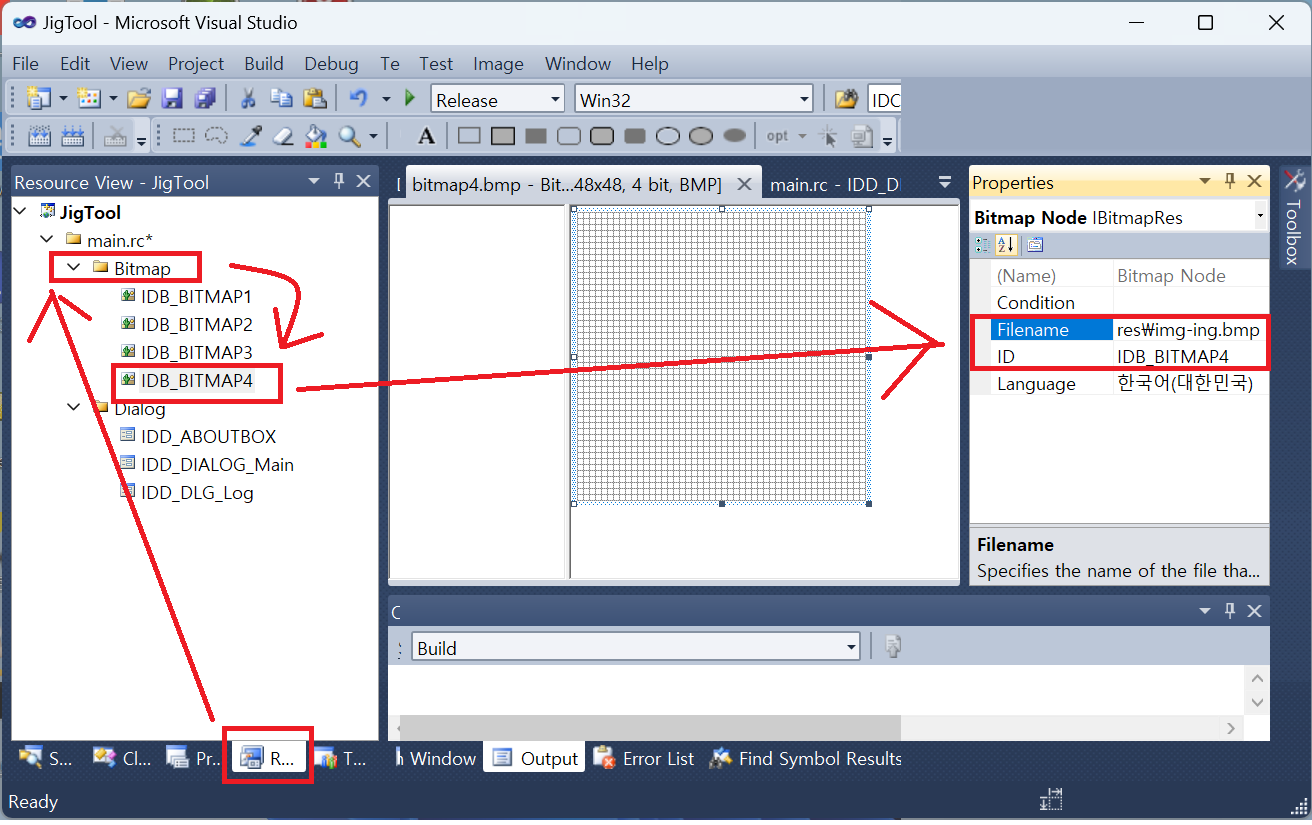Open the Image menu
Image resolution: width=1312 pixels, height=825 pixels.
click(x=498, y=63)
